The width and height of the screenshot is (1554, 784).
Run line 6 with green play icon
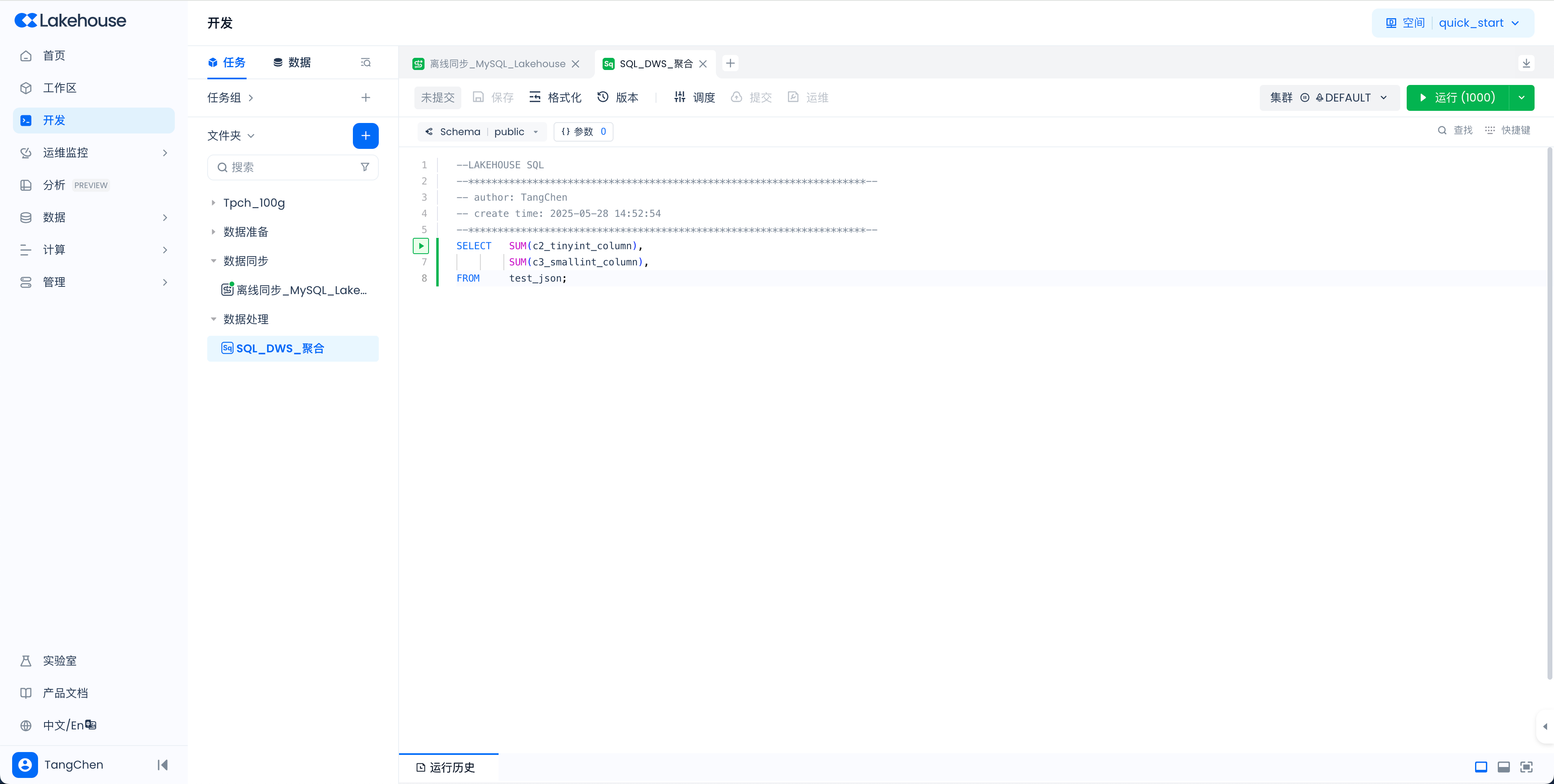[x=420, y=246]
